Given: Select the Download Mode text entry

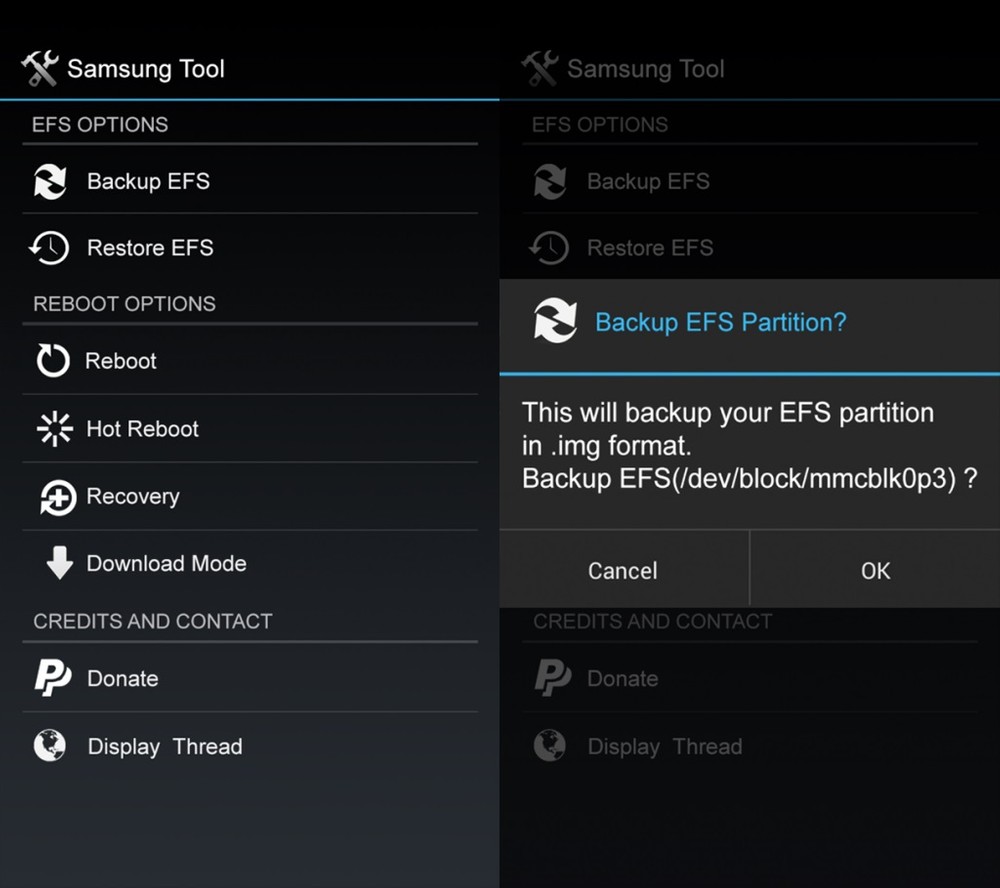Looking at the screenshot, I should [x=166, y=563].
